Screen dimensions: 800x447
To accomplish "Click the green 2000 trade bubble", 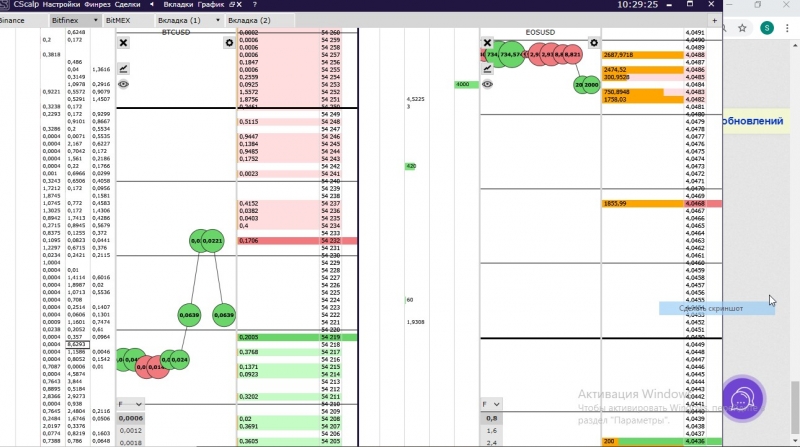I will click(x=591, y=85).
